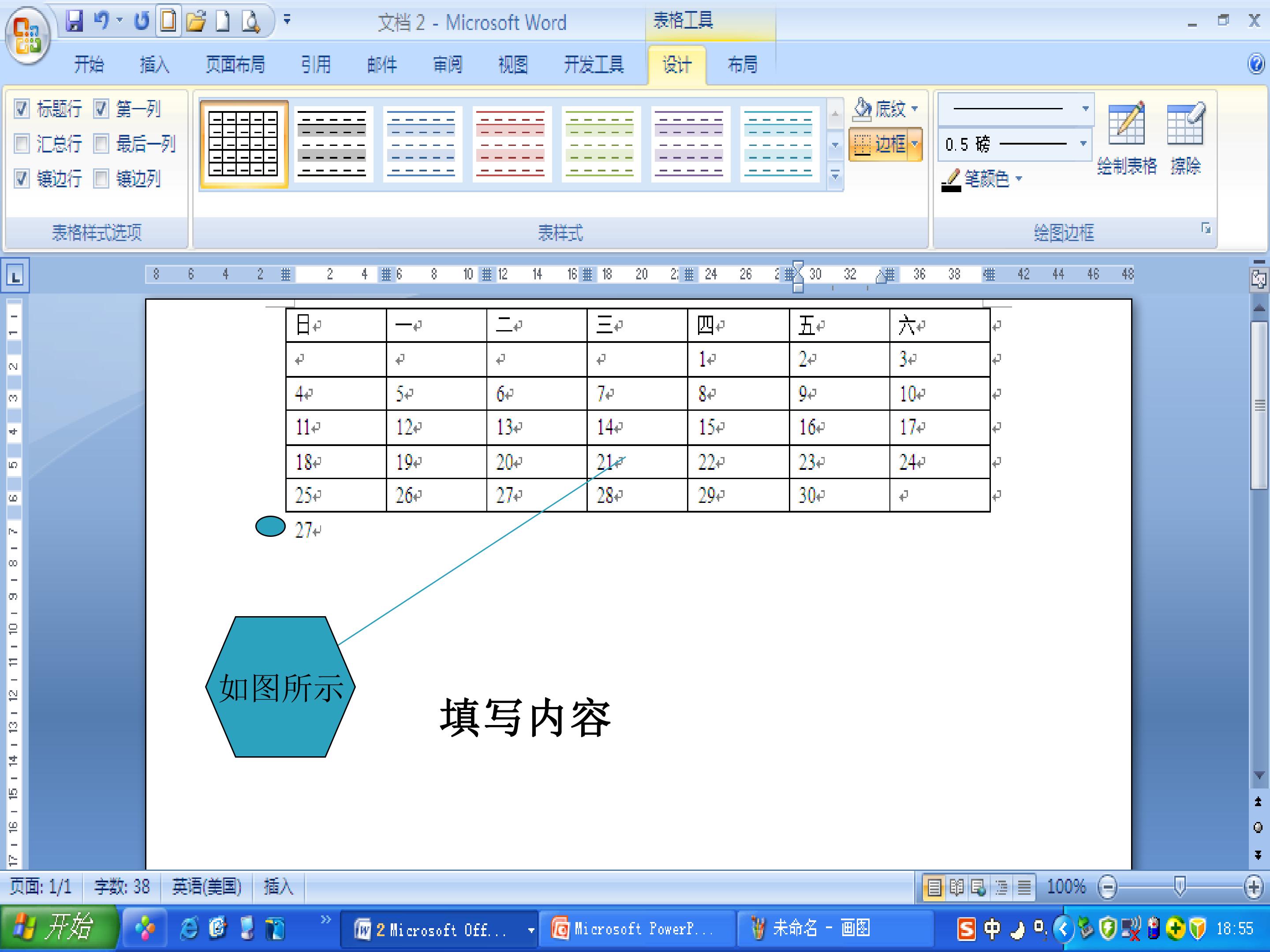Open undo history dropdown arrow
This screenshot has width=1270, height=952.
pos(120,21)
